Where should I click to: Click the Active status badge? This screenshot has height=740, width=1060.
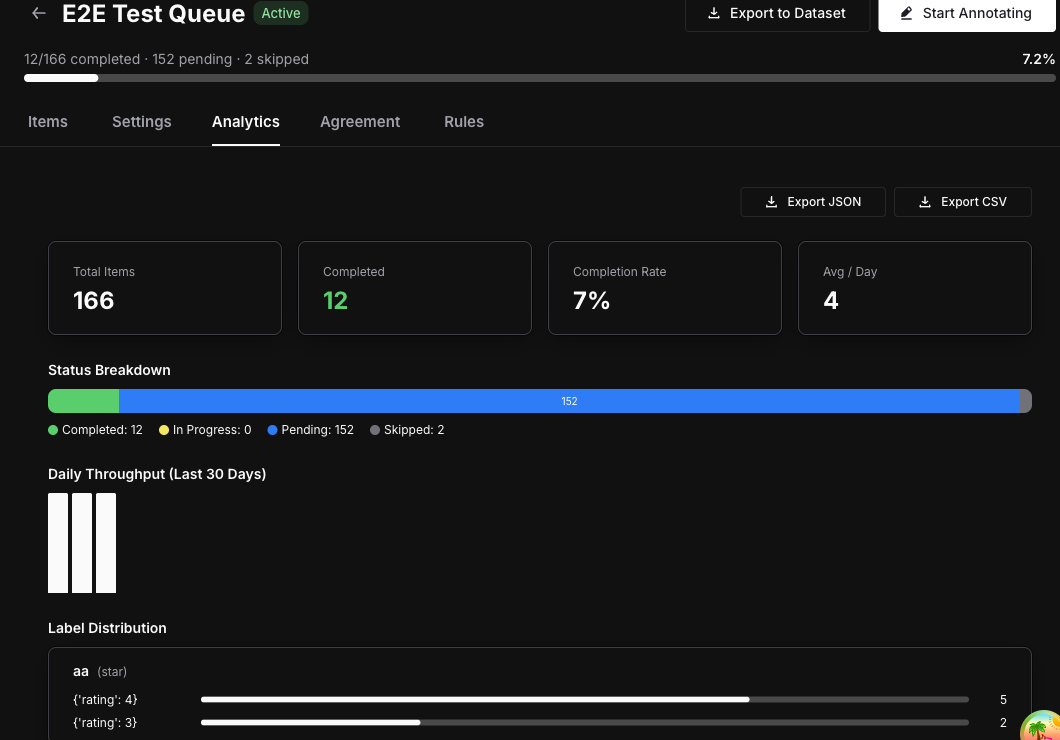tap(281, 13)
